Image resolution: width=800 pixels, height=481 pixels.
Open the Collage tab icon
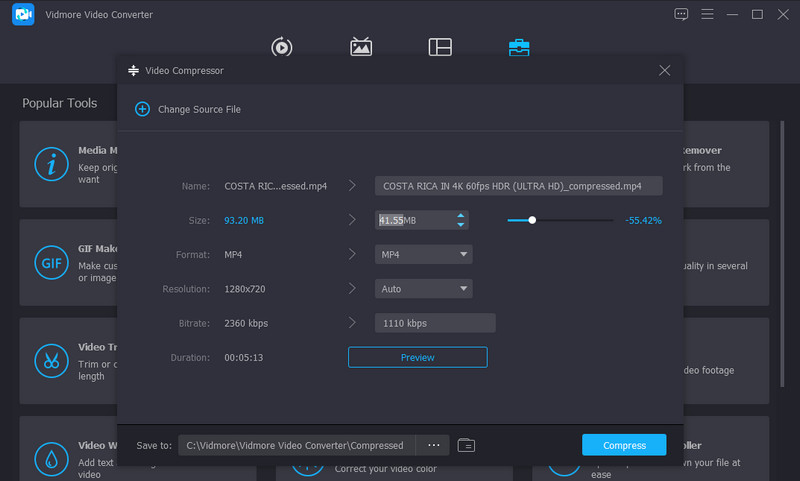[440, 47]
